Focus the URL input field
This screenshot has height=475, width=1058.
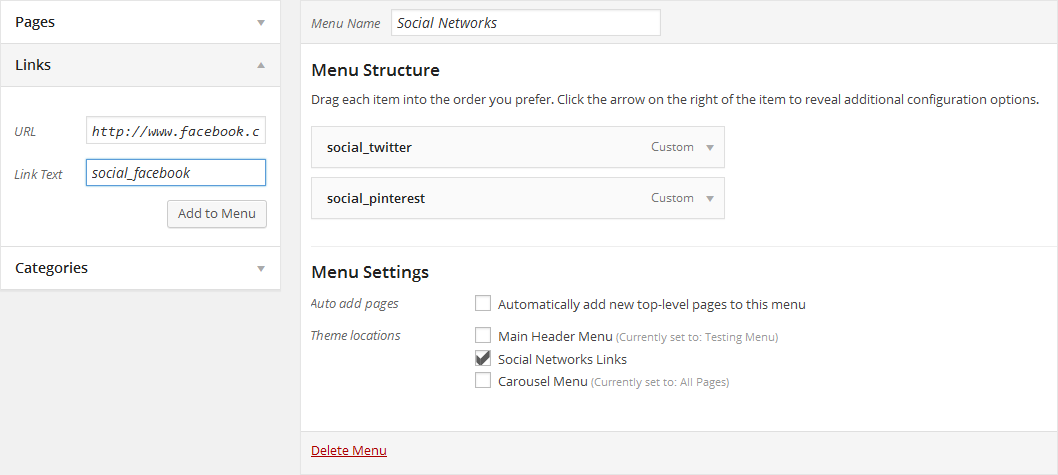[176, 131]
